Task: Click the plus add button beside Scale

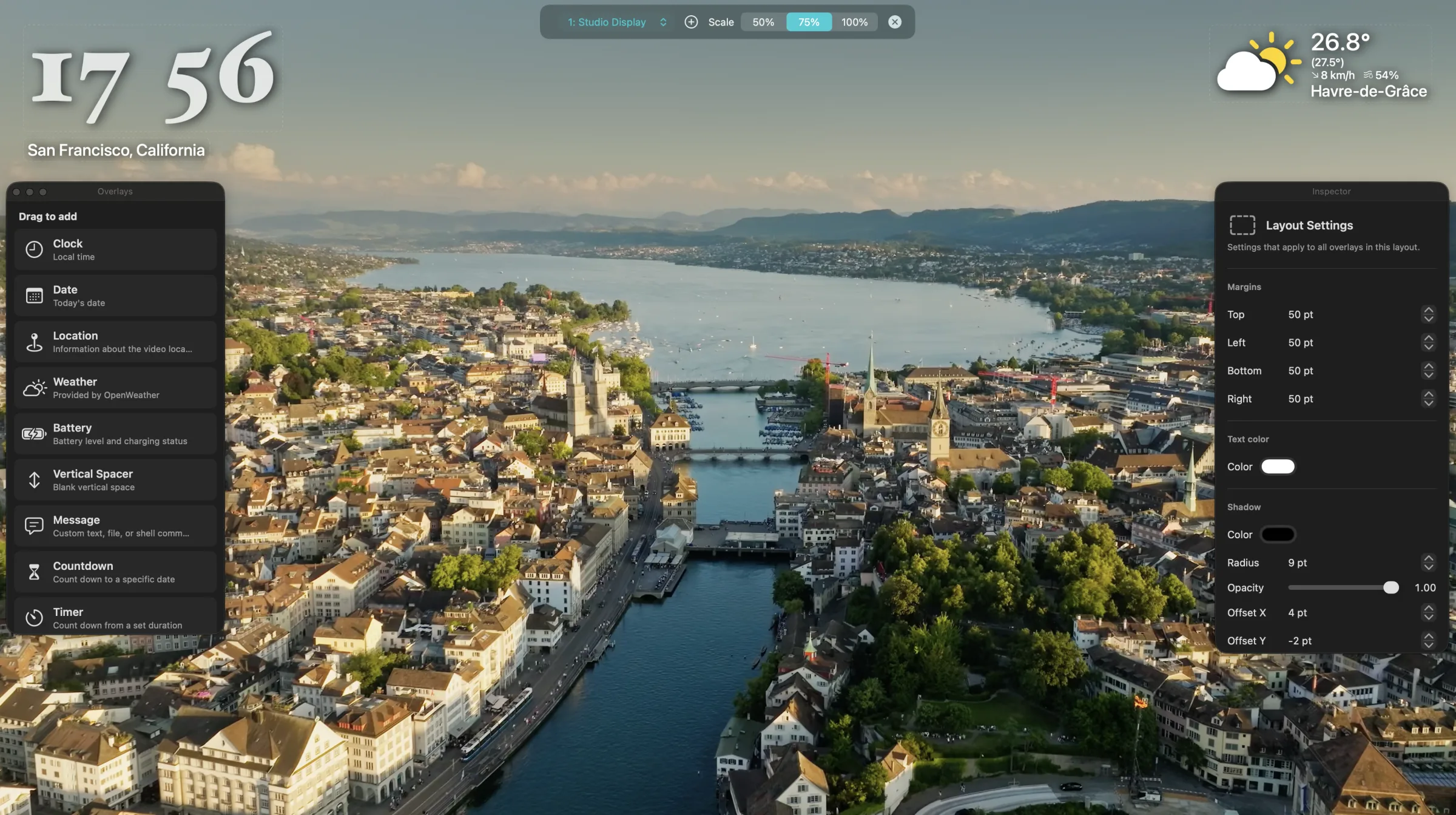Action: 691,22
